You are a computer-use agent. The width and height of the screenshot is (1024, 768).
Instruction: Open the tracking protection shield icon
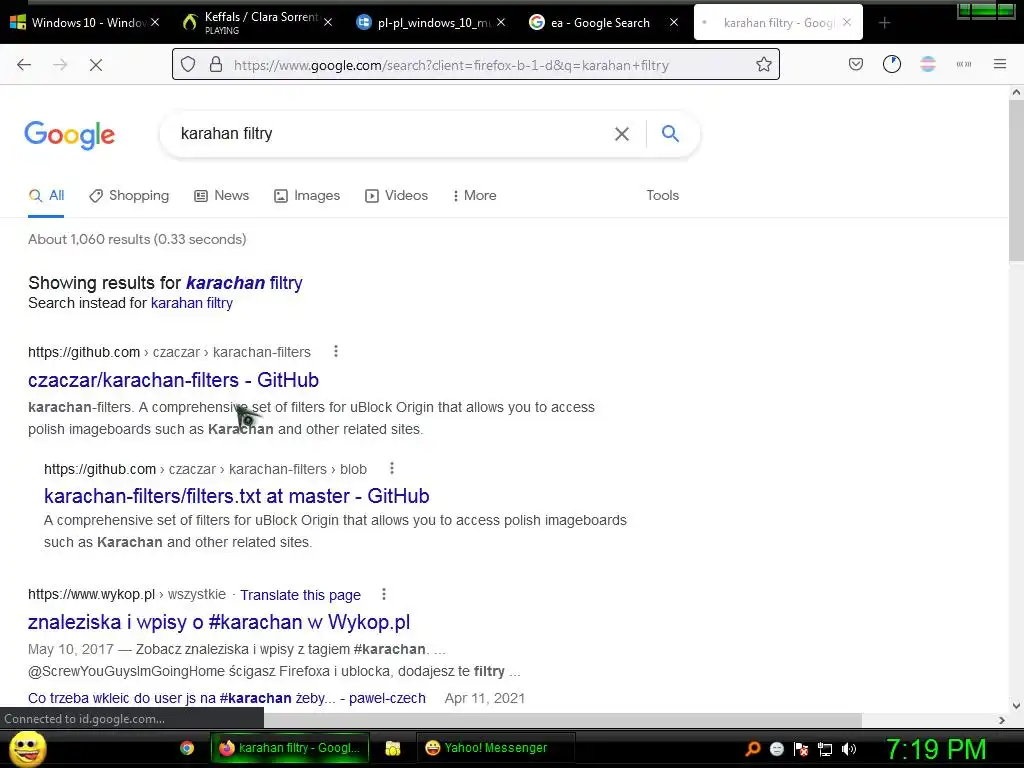(188, 65)
